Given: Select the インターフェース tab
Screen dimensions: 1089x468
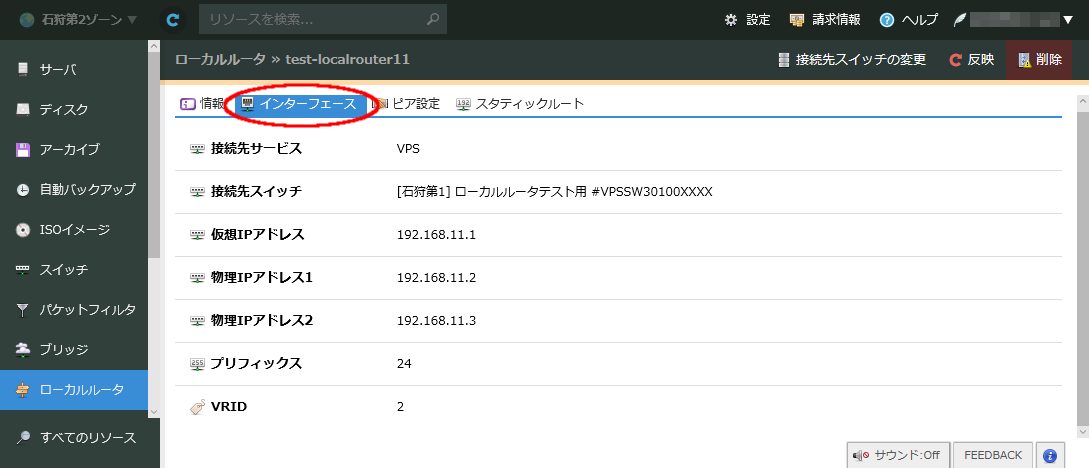Looking at the screenshot, I should (298, 104).
